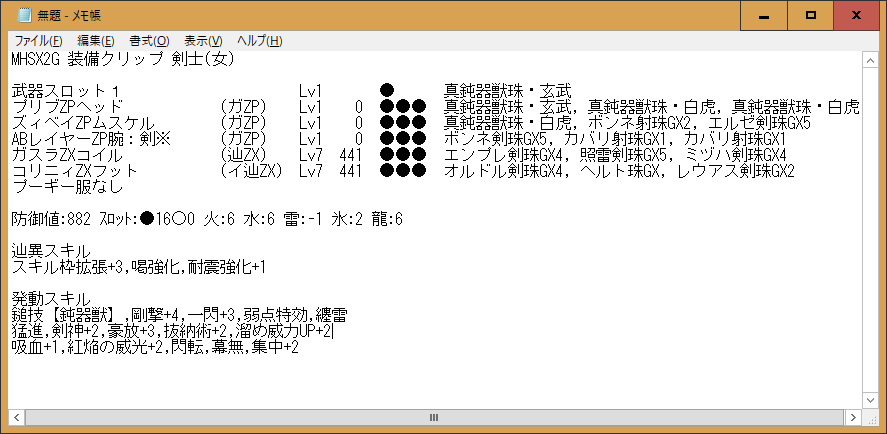Click エンプレ剣珠GX4 in the ガスラ row
Image resolution: width=887 pixels, height=434 pixels.
(x=506, y=154)
